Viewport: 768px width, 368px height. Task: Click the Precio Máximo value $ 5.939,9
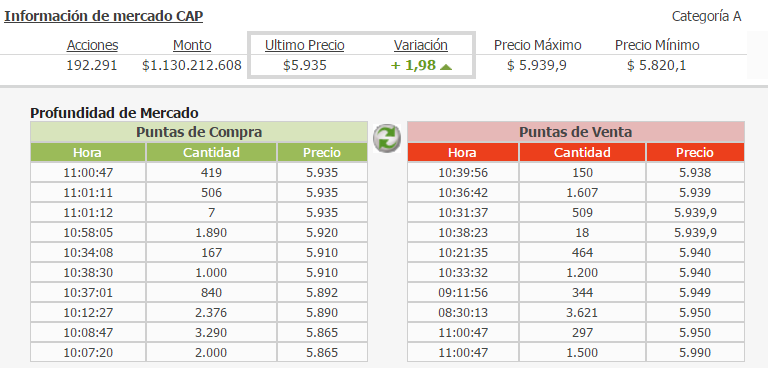click(x=537, y=66)
